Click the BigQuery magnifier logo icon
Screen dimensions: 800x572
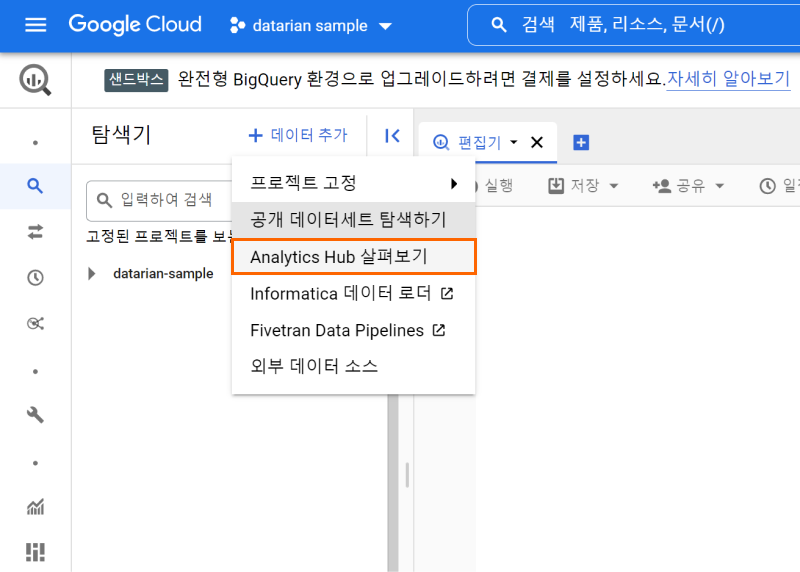coord(35,80)
